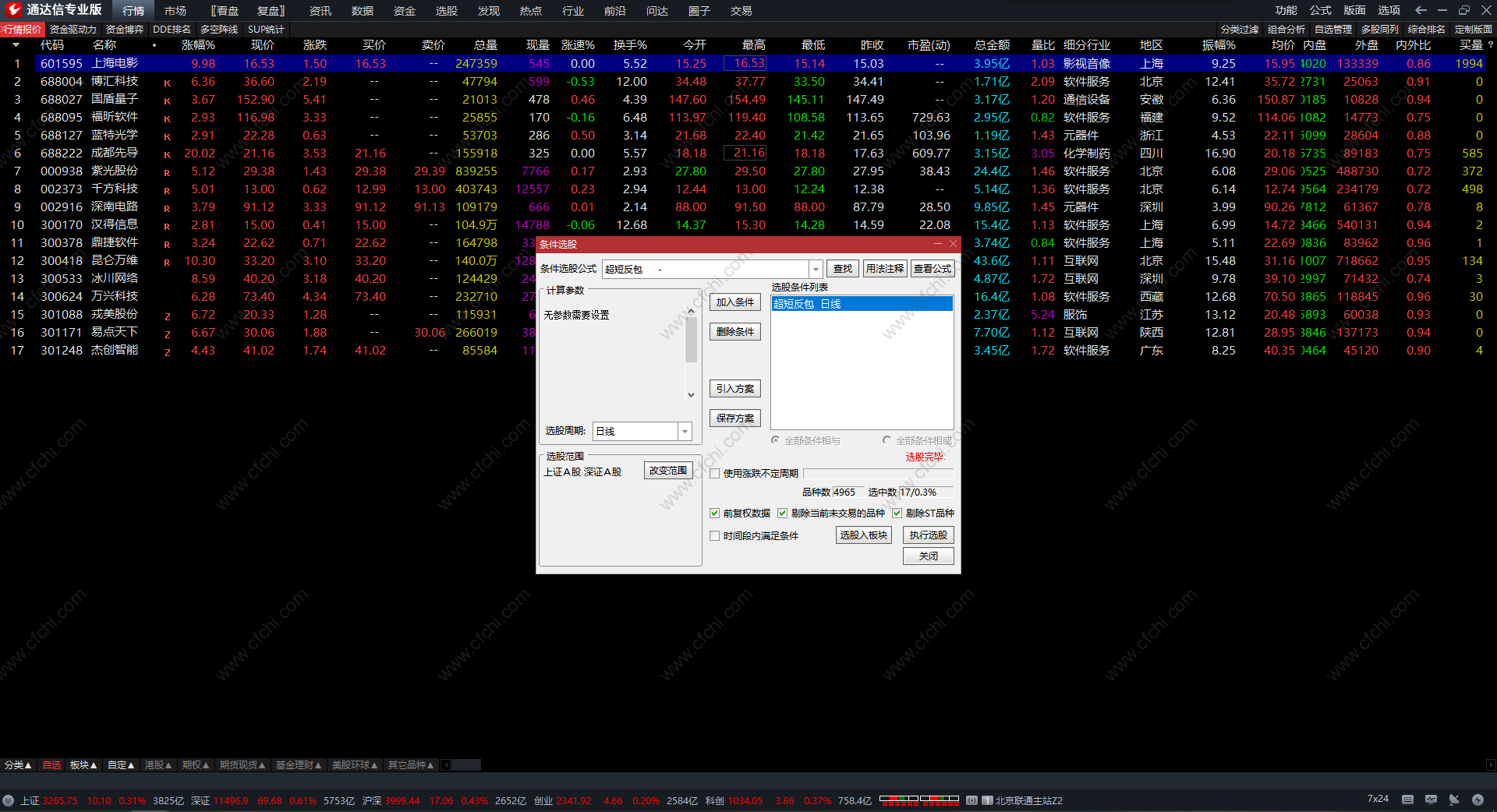Click the satellite dish icon in status bar
This screenshot has height=812, width=1497.
coord(1454,800)
